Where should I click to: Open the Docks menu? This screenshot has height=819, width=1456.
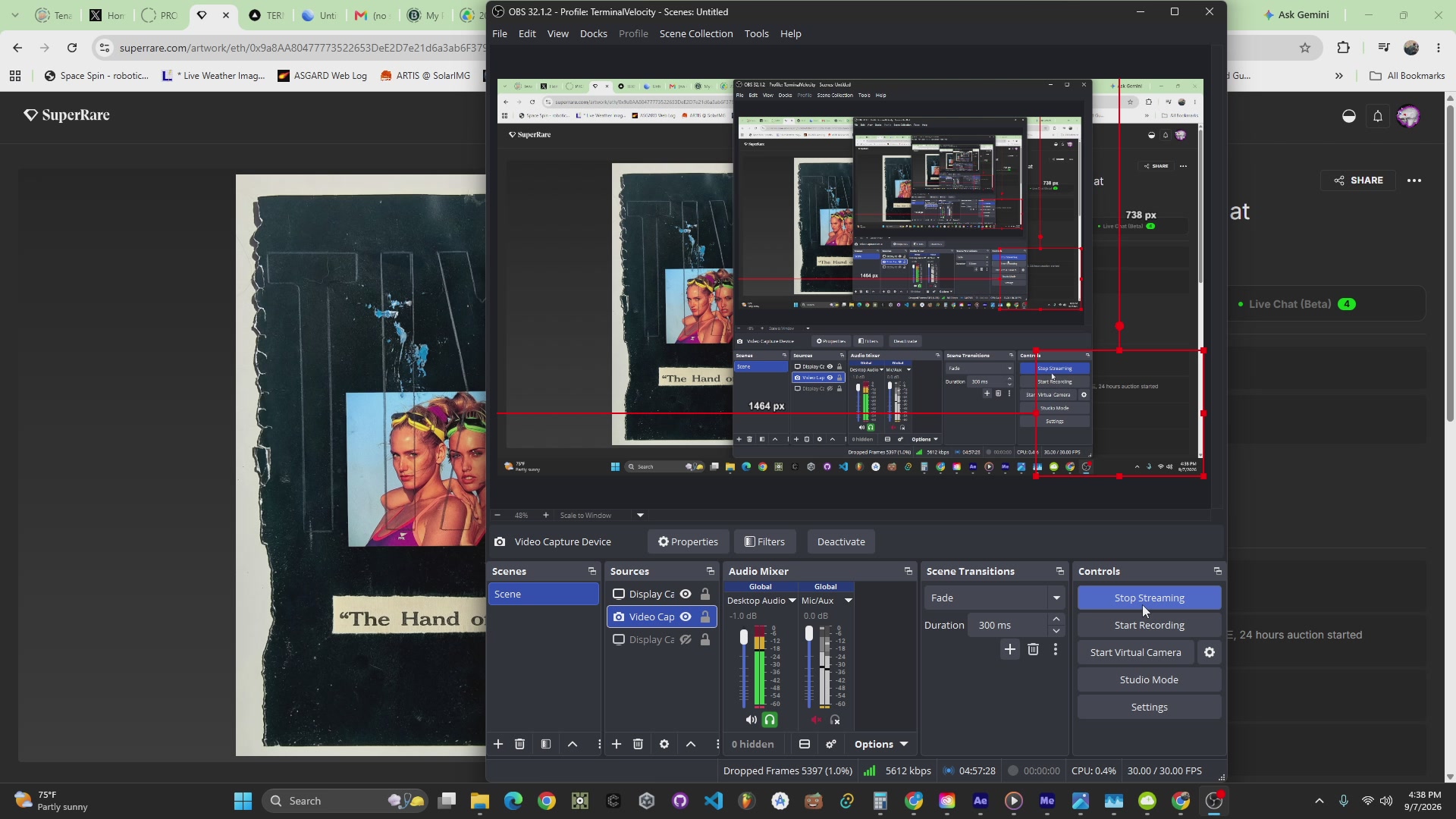click(x=593, y=34)
